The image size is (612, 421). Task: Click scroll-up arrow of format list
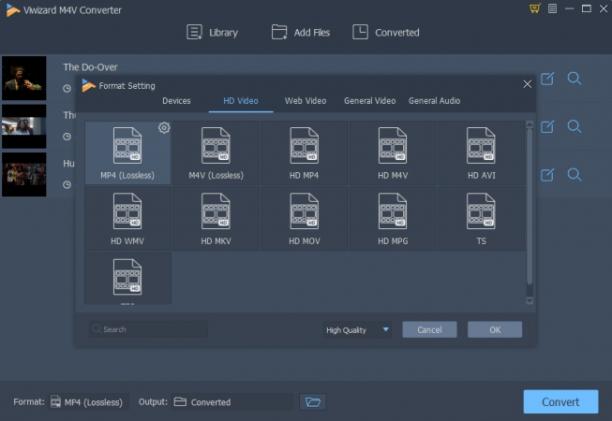pyautogui.click(x=529, y=125)
